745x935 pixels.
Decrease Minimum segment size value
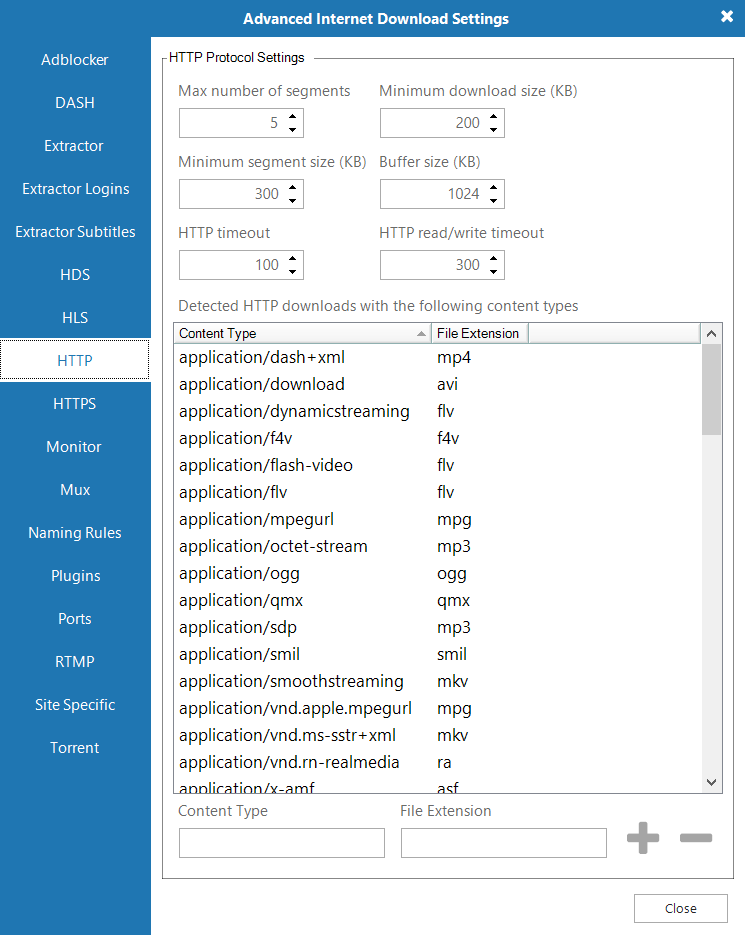click(x=292, y=200)
